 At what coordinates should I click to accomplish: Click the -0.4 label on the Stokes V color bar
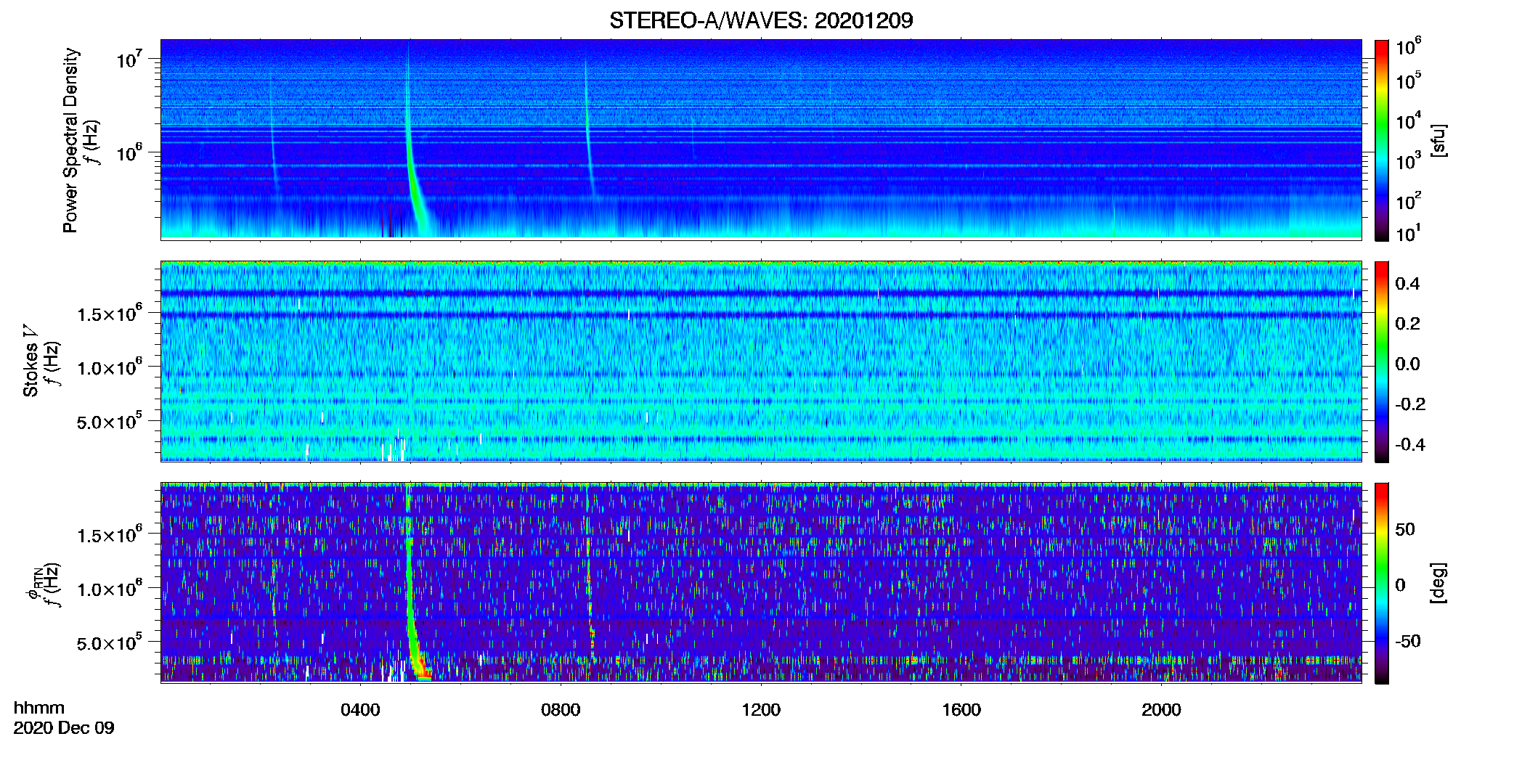coord(1409,444)
